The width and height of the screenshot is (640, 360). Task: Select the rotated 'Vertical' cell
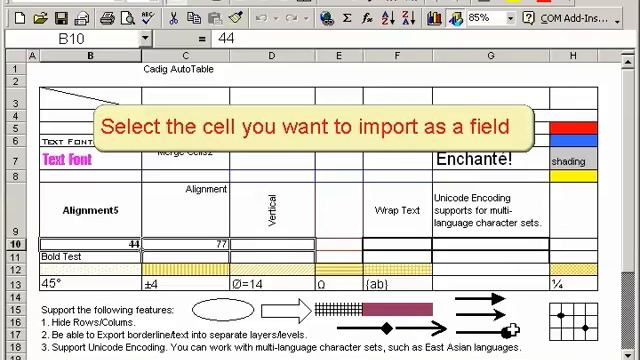pyautogui.click(x=272, y=210)
